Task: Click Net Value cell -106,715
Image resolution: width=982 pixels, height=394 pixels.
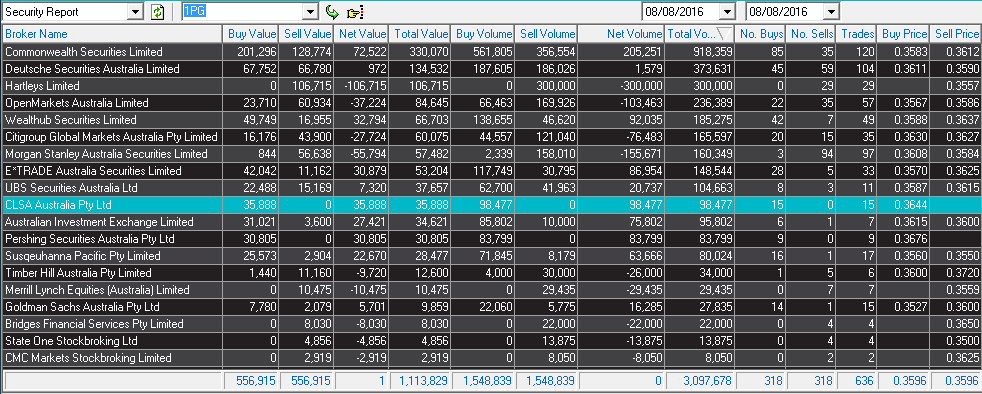Action: (x=362, y=86)
